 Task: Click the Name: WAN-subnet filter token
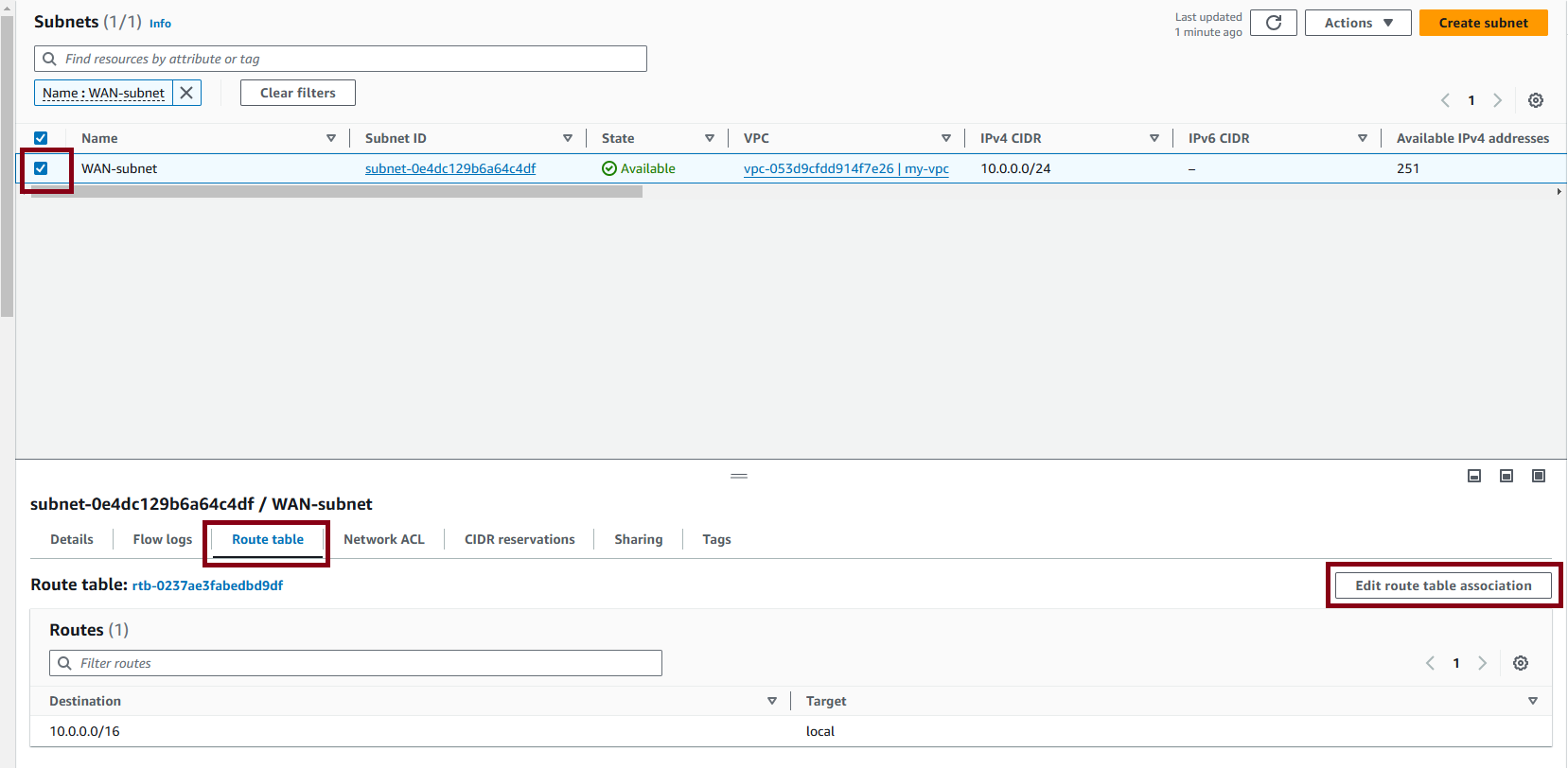[x=104, y=93]
